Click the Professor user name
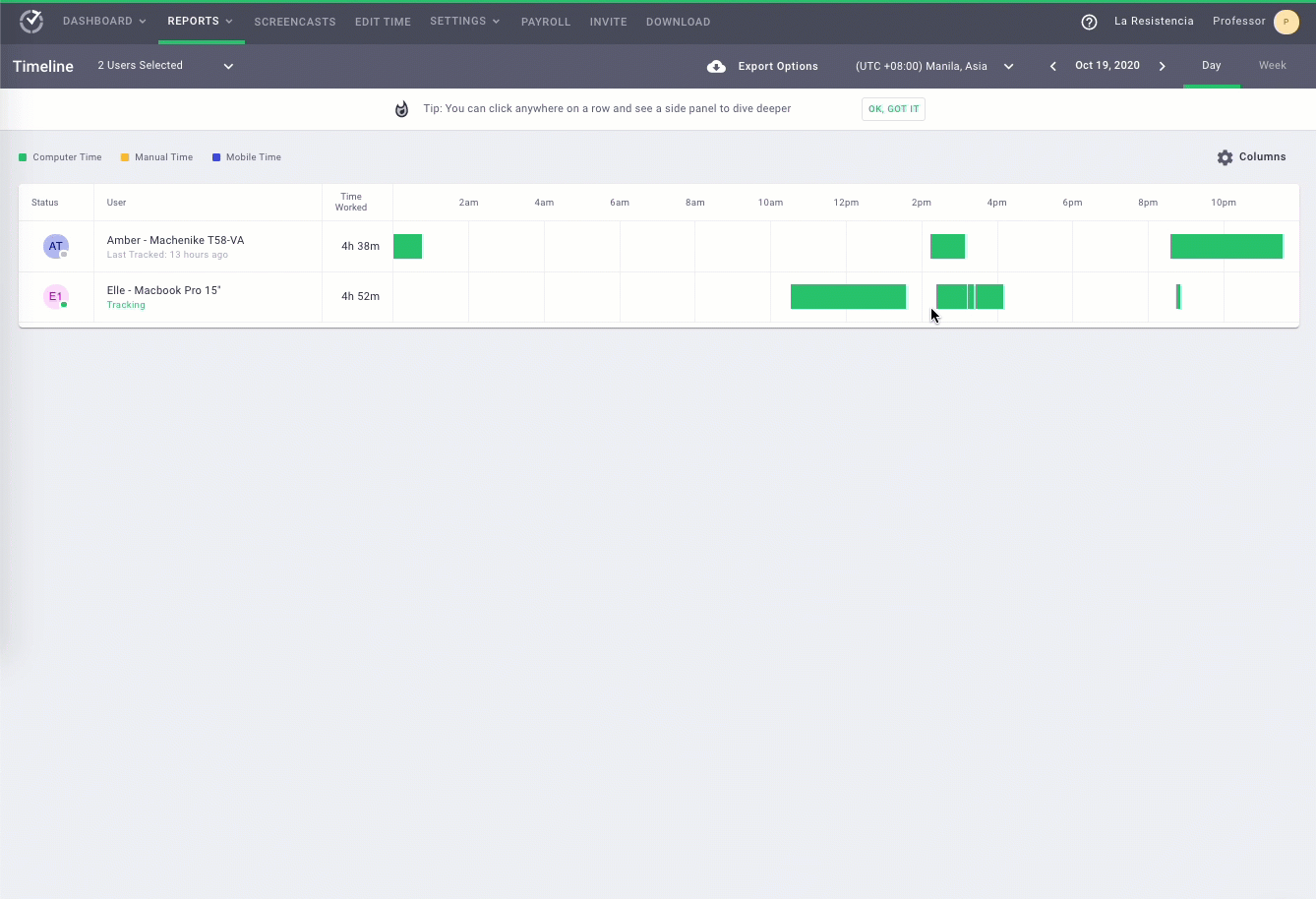 [1239, 22]
